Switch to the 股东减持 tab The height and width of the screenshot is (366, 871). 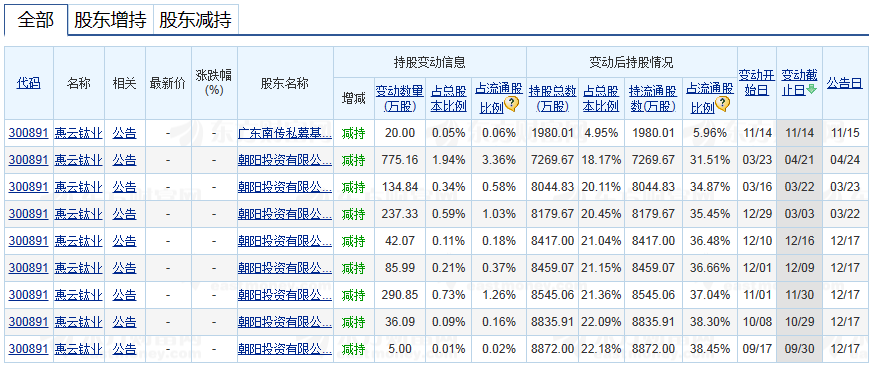(x=196, y=20)
